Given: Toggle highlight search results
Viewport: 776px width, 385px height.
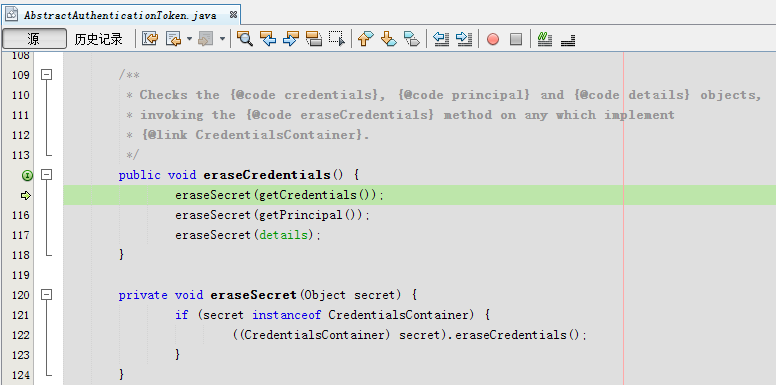Looking at the screenshot, I should (x=314, y=39).
